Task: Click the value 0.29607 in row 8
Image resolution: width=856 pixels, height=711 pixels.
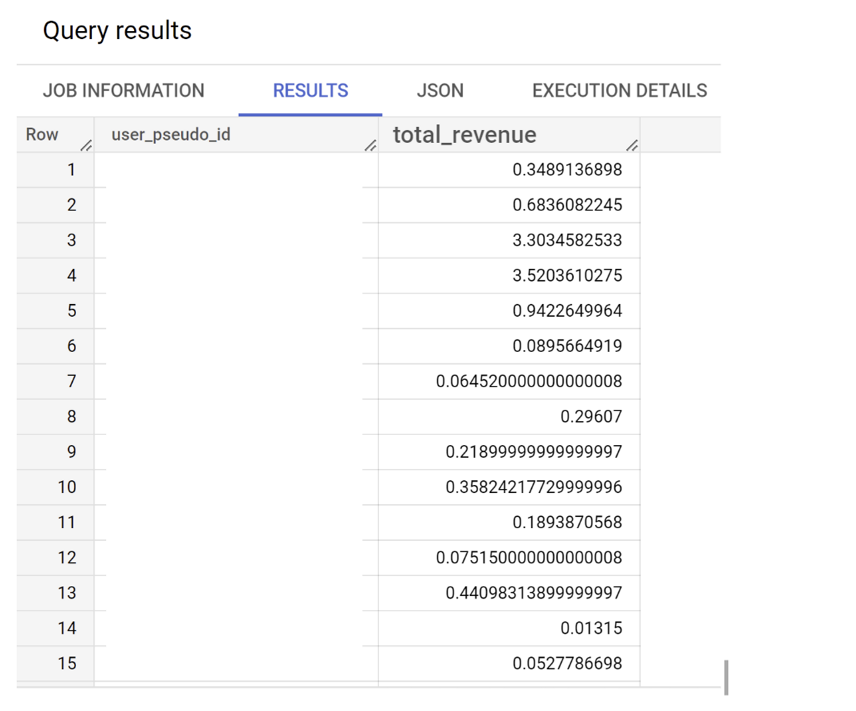Action: [x=590, y=416]
